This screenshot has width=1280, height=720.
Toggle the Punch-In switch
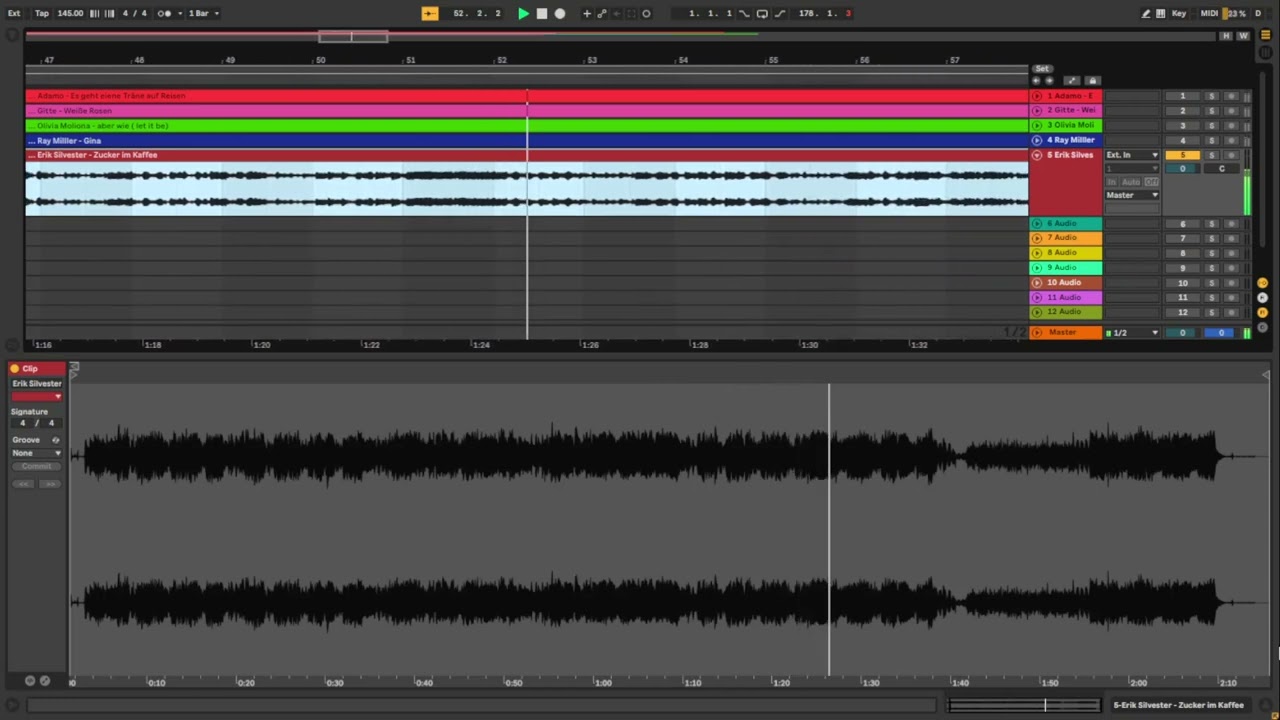tap(744, 13)
